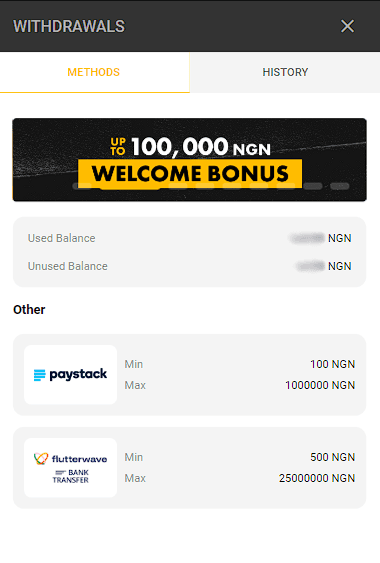
Task: Click the blurred Used Balance amount
Action: (307, 238)
